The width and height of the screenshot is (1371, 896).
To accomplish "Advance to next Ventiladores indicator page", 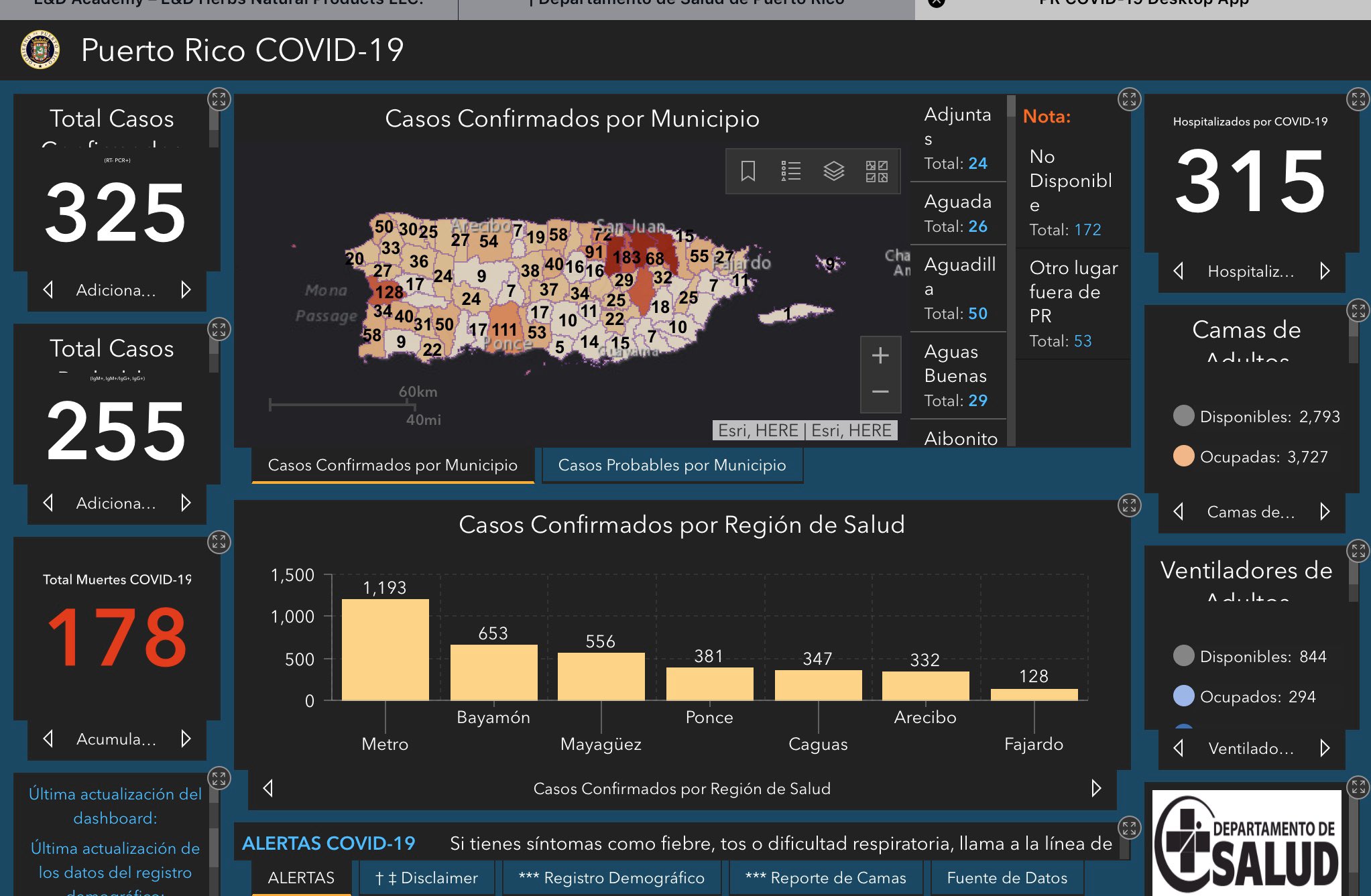I will (x=1325, y=748).
